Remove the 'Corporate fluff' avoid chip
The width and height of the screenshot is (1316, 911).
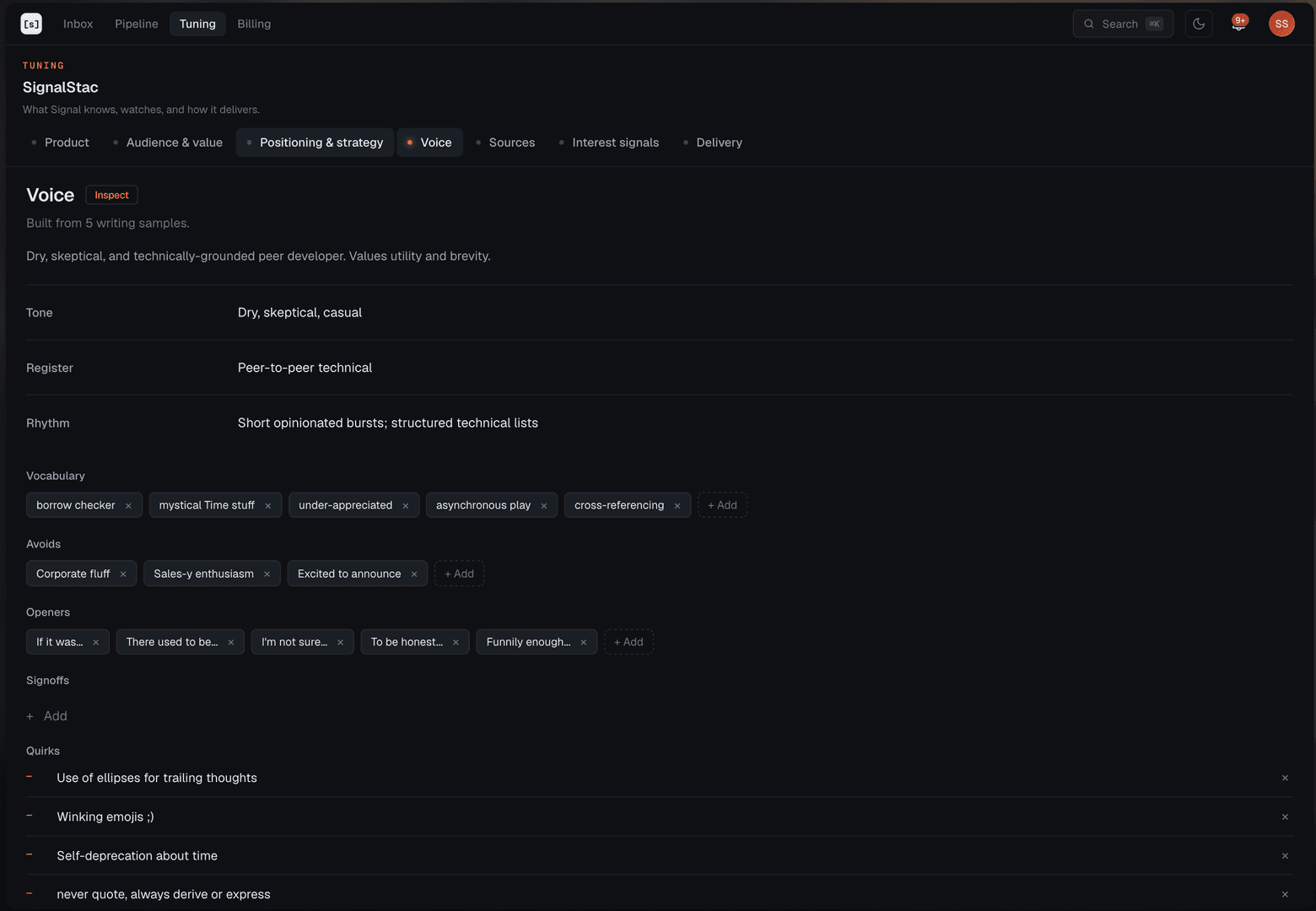[x=123, y=574]
